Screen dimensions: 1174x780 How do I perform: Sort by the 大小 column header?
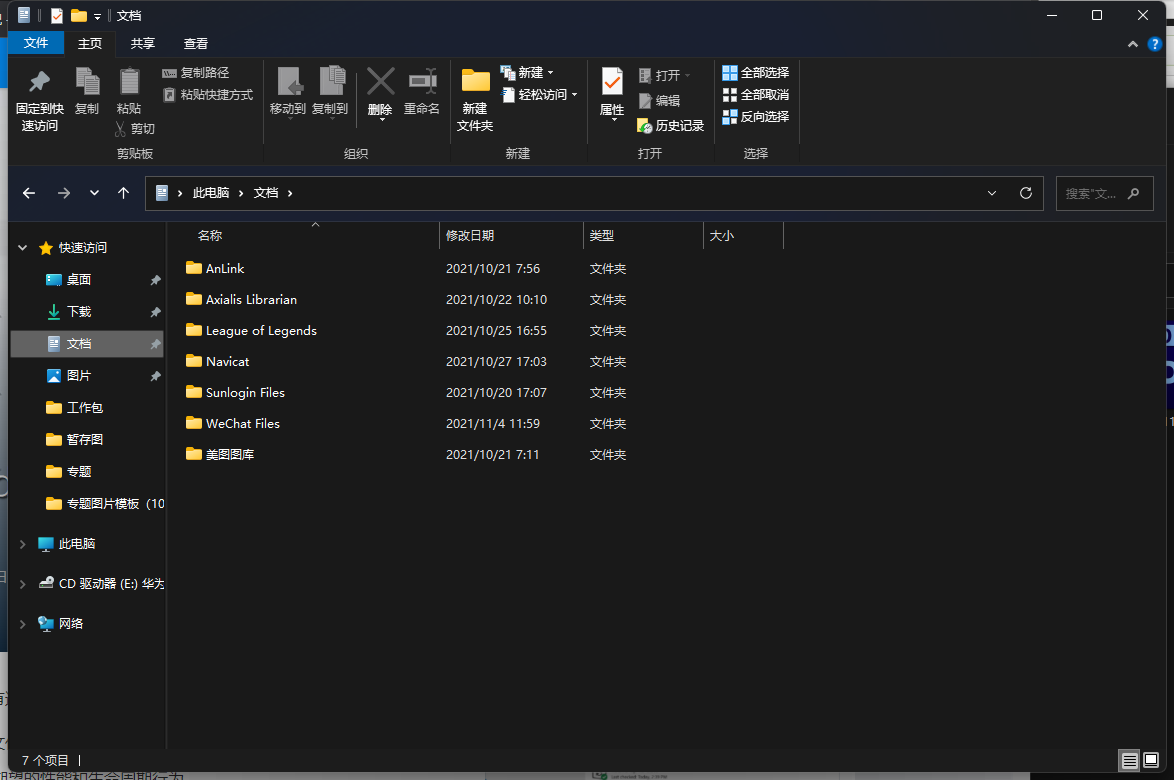click(x=721, y=236)
